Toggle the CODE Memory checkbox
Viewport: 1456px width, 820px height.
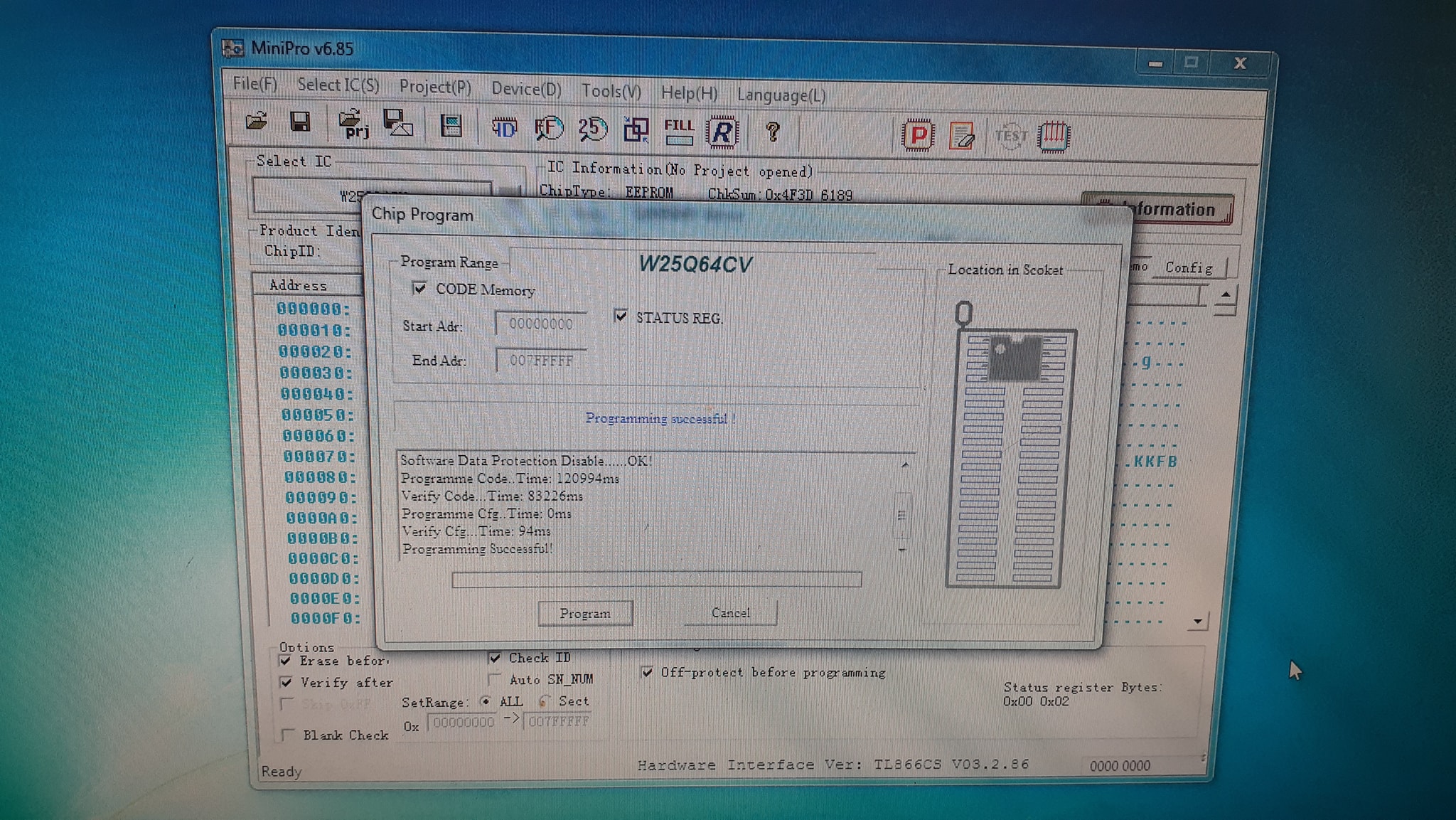pos(419,288)
